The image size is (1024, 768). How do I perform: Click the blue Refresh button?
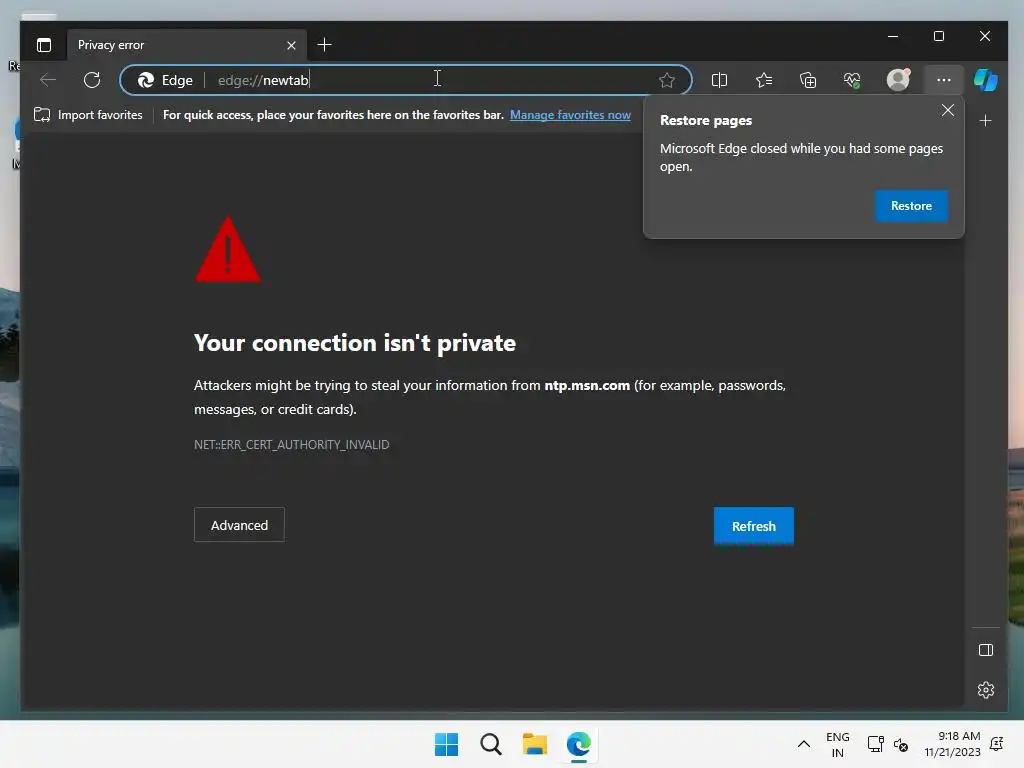click(754, 526)
